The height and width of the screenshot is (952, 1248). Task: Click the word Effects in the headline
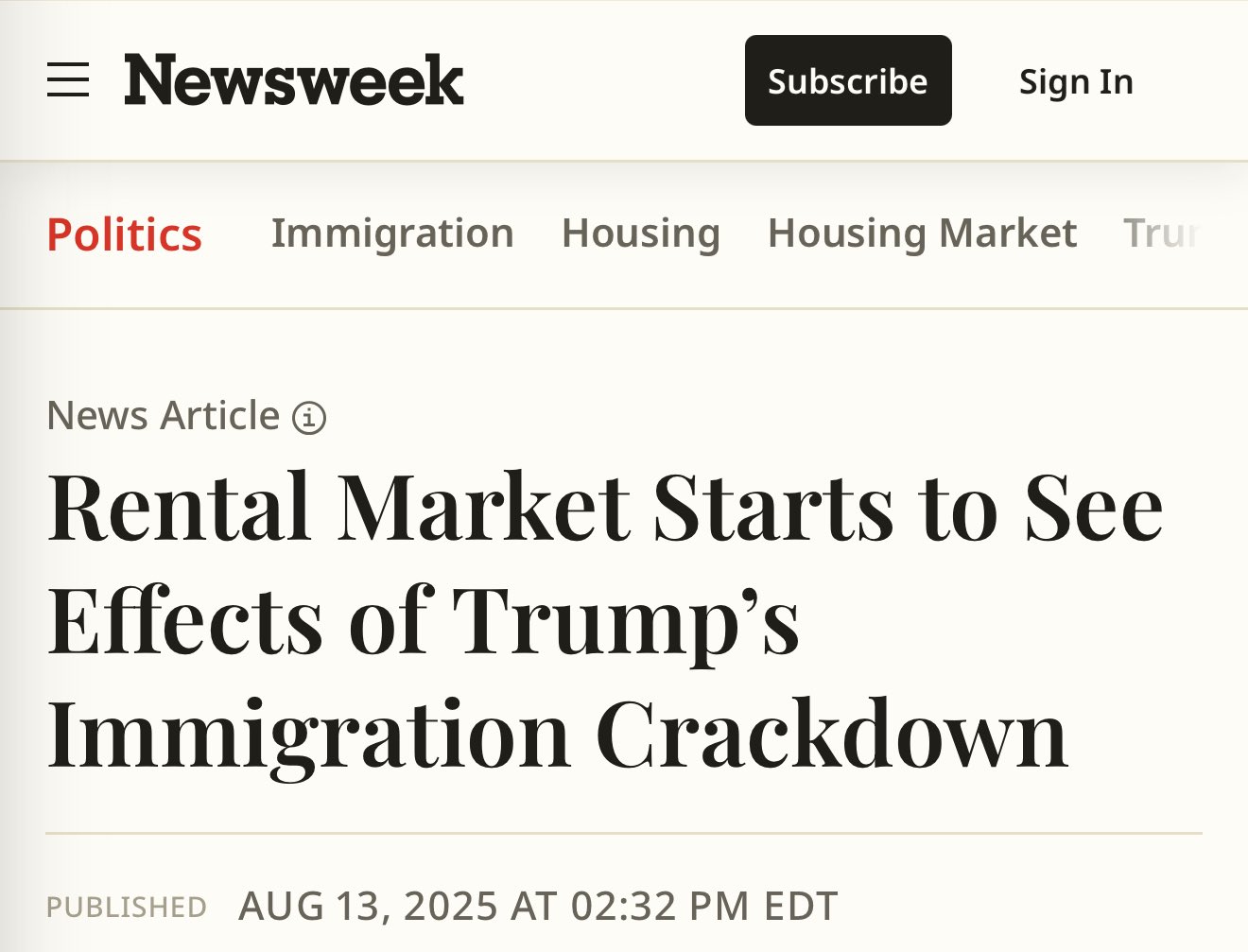click(185, 621)
